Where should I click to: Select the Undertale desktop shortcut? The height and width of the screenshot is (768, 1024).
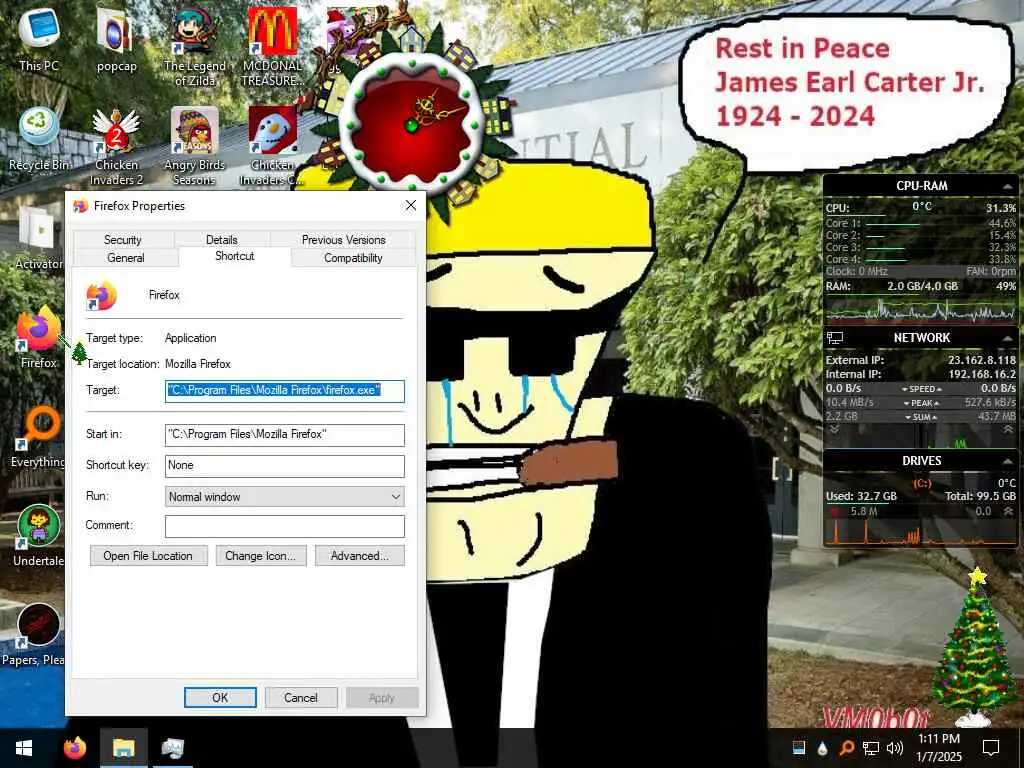click(x=39, y=536)
